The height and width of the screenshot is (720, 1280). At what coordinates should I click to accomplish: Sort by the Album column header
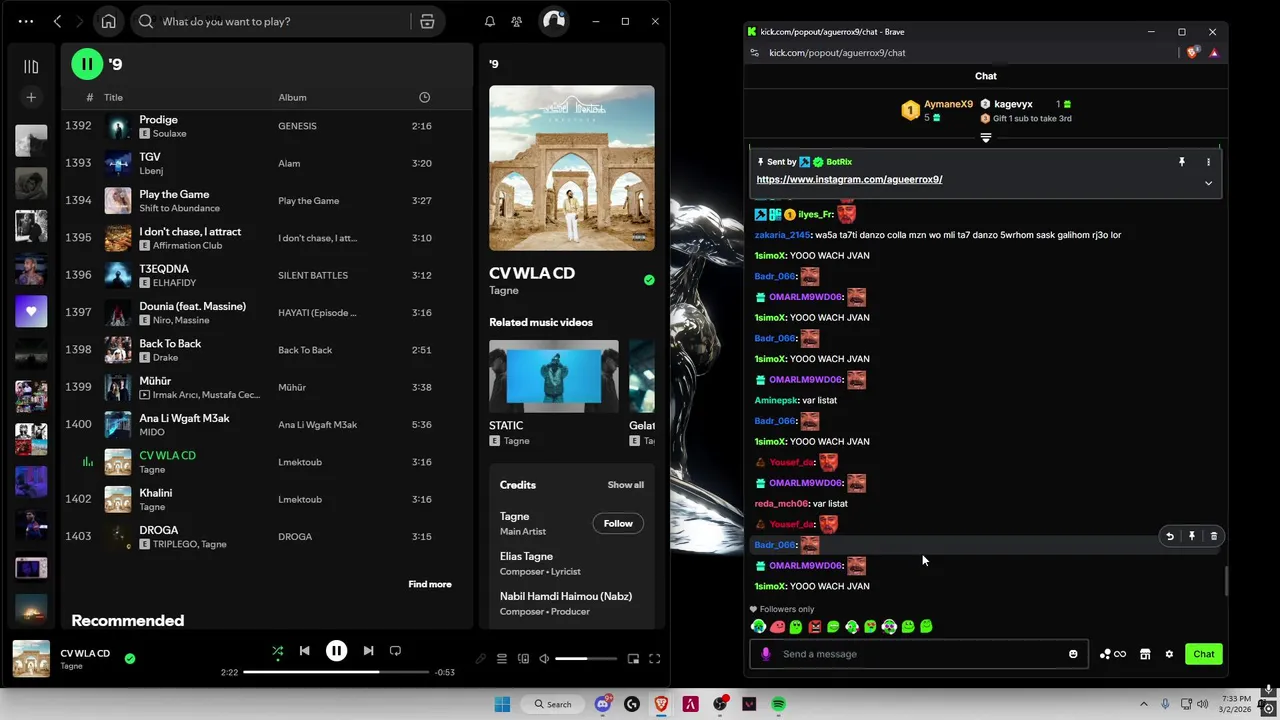(292, 97)
